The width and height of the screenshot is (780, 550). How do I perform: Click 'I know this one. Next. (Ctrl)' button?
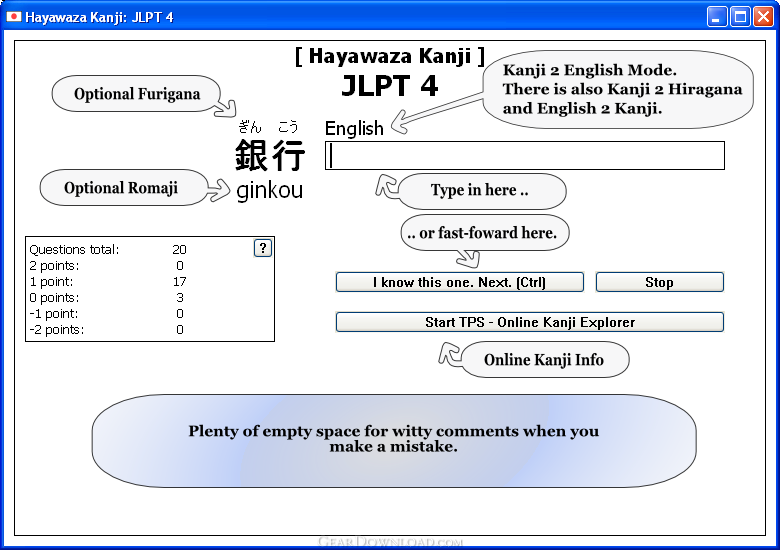point(460,282)
